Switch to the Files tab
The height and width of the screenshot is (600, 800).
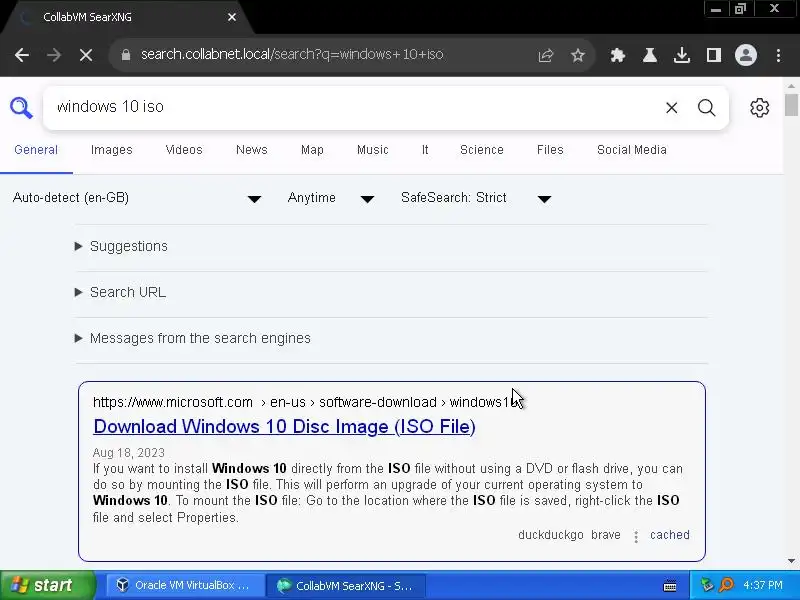(550, 150)
